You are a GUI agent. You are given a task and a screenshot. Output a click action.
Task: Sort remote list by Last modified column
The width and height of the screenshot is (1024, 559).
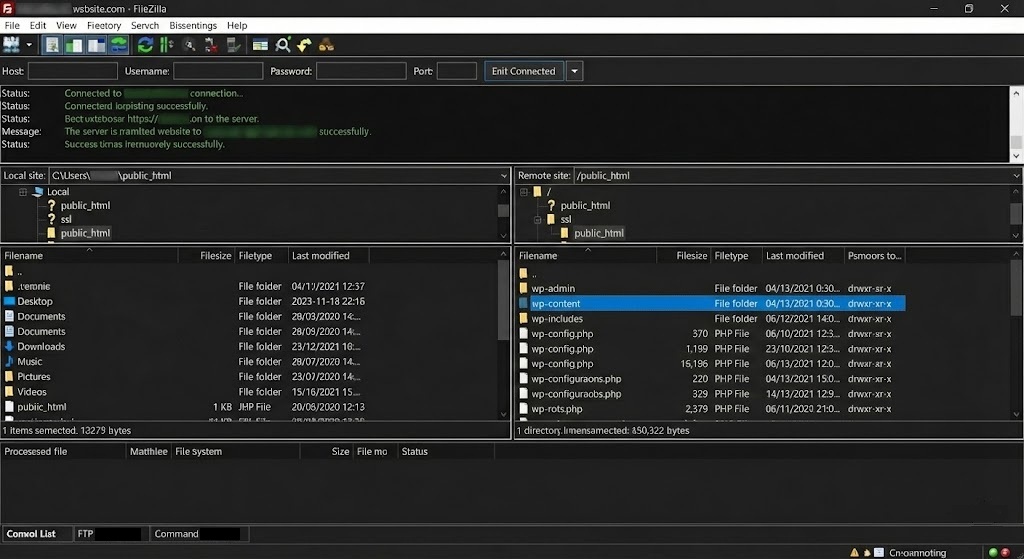coord(803,255)
